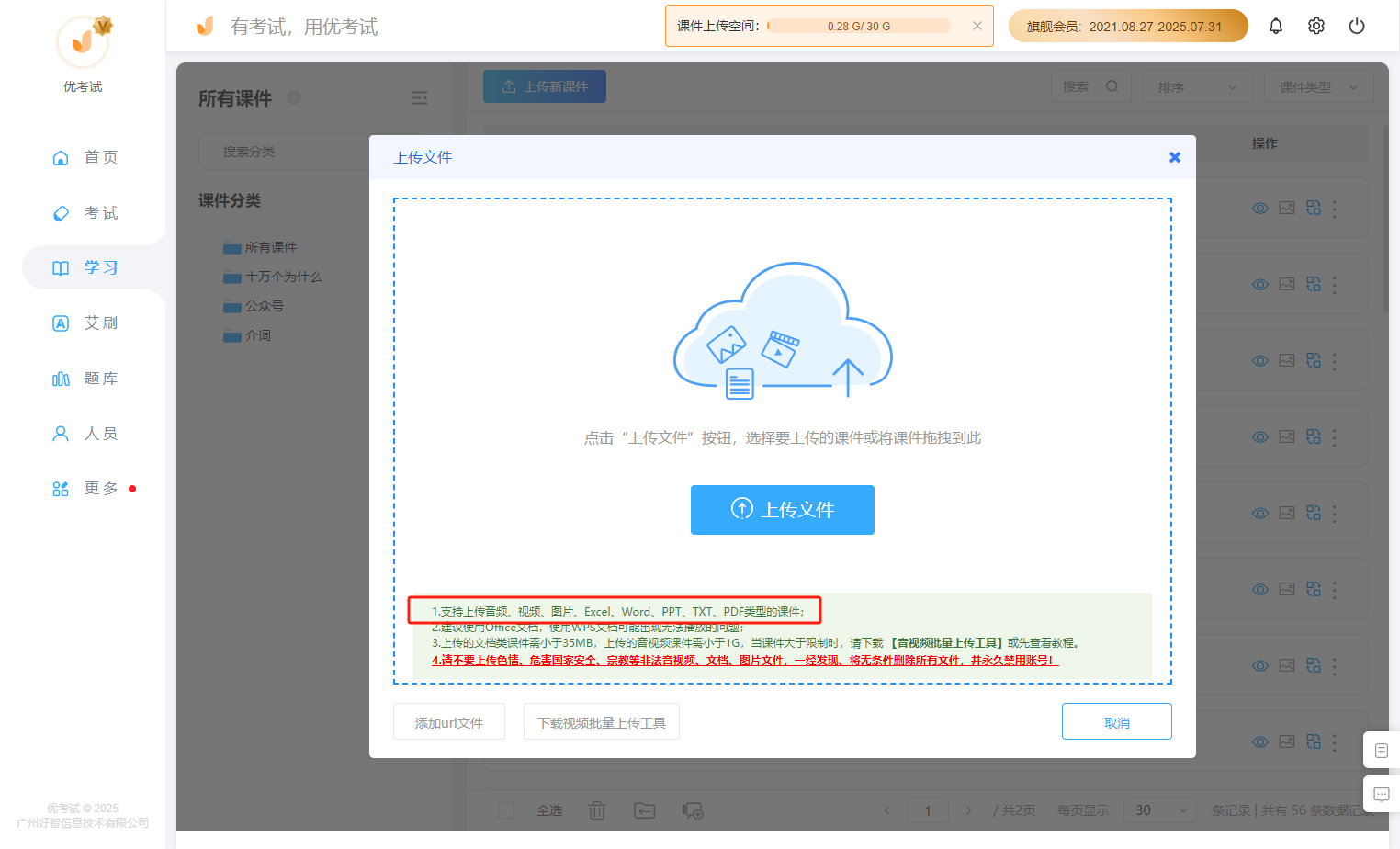The image size is (1400, 849).
Task: Click the 搜索 courseware search field
Action: click(x=1091, y=86)
